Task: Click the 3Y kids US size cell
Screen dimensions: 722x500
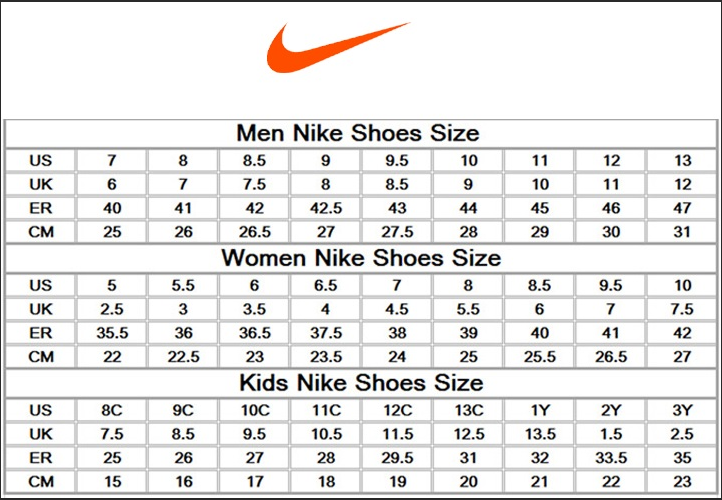Action: [682, 410]
